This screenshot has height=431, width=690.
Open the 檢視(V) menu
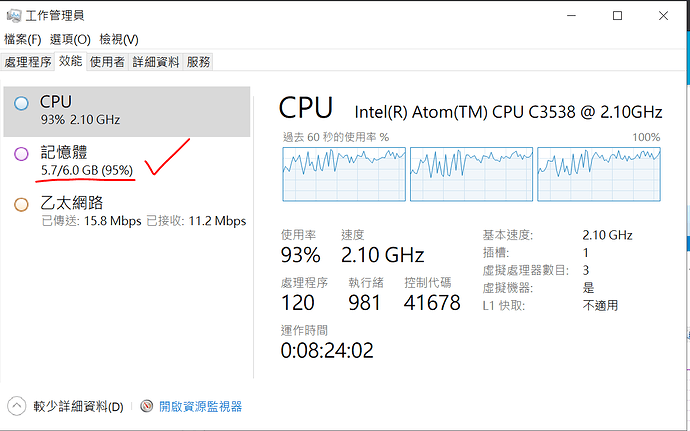pyautogui.click(x=118, y=39)
